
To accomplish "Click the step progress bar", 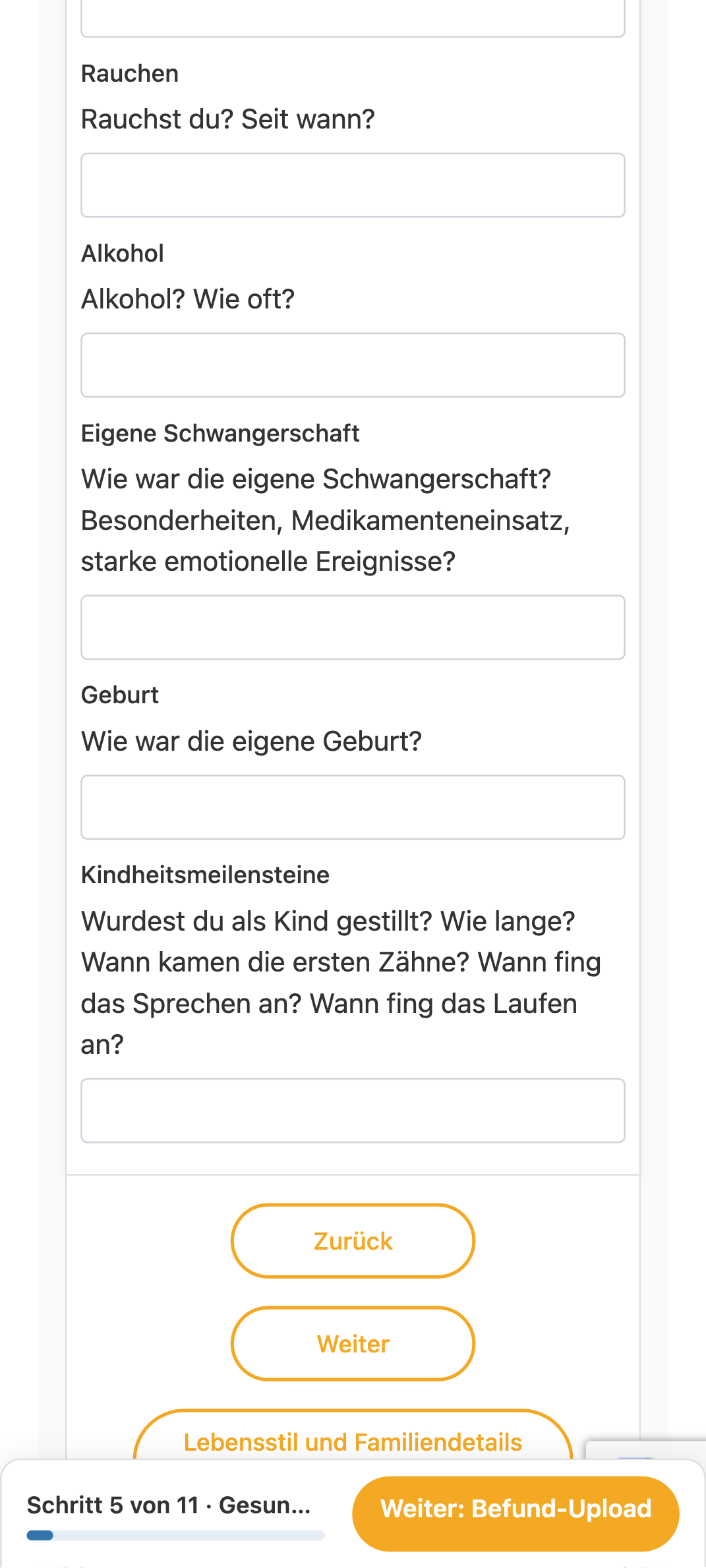I will tap(175, 1536).
